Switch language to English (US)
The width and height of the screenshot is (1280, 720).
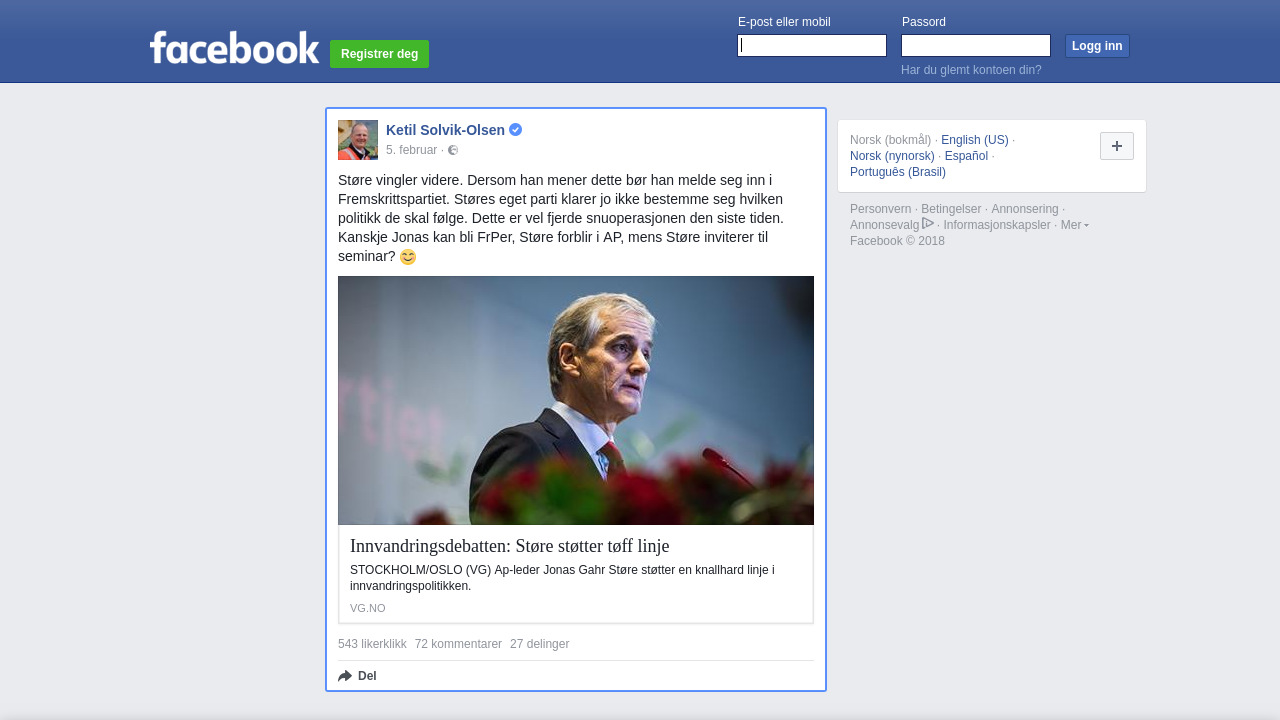tap(975, 140)
